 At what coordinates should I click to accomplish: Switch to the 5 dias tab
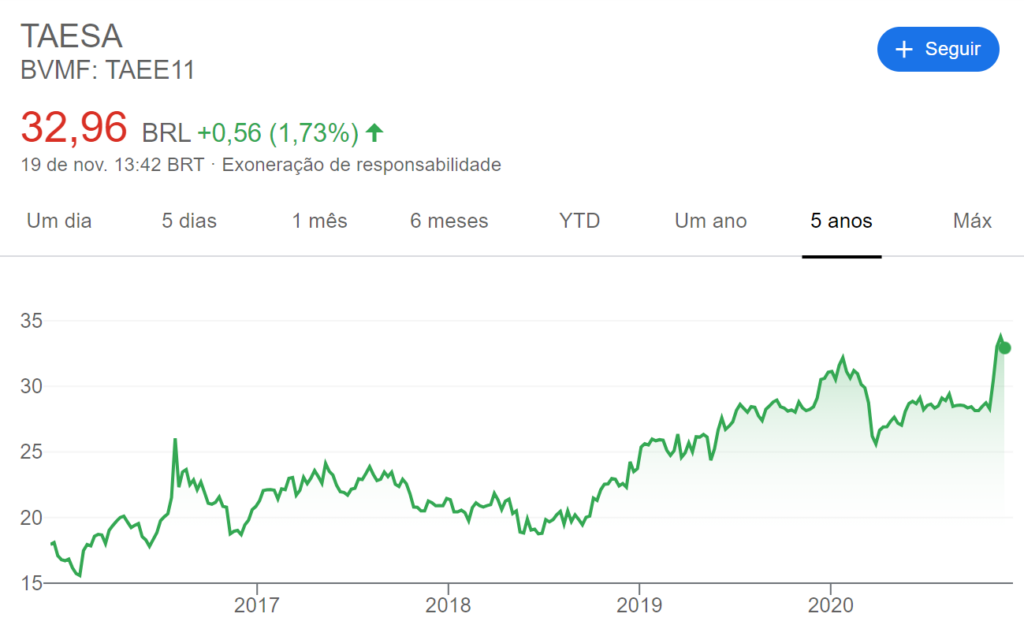tap(189, 221)
